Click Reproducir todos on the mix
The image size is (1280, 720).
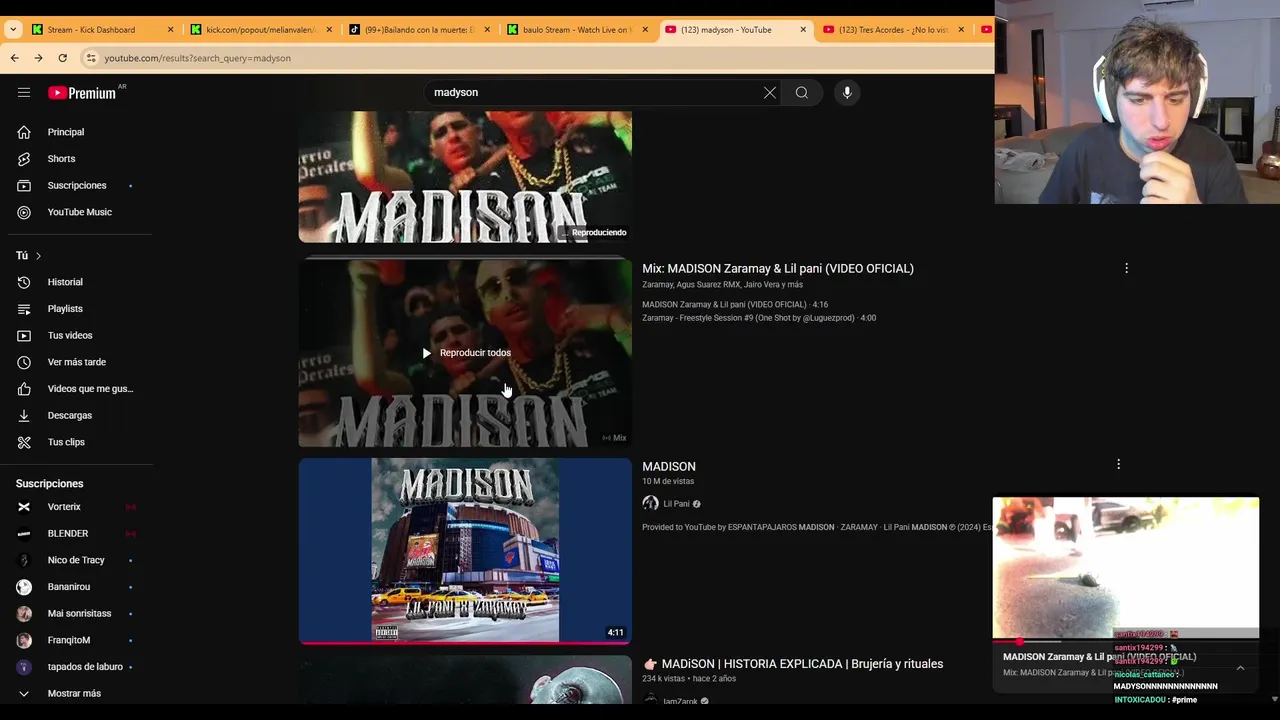pyautogui.click(x=466, y=353)
